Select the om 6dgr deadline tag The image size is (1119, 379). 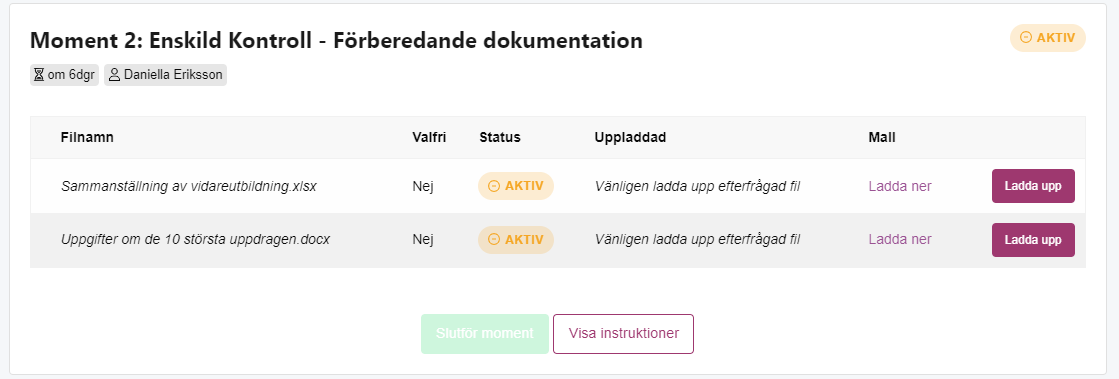tap(64, 76)
